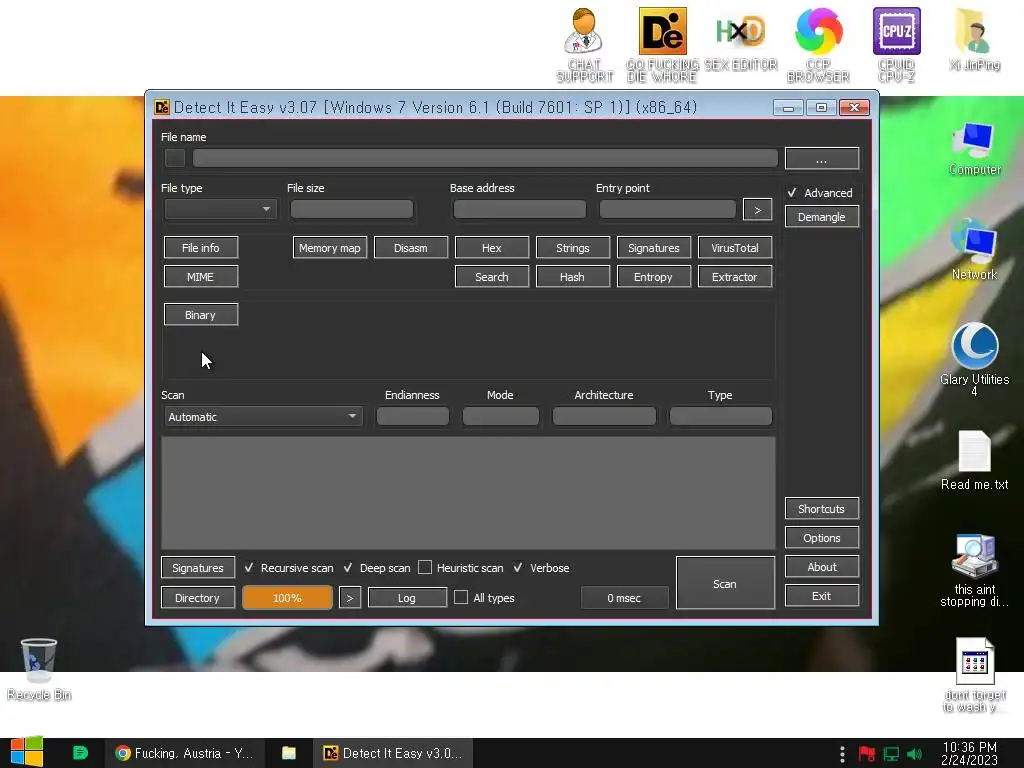Click the volume speaker tray icon
The height and width of the screenshot is (768, 1024).
(x=914, y=754)
